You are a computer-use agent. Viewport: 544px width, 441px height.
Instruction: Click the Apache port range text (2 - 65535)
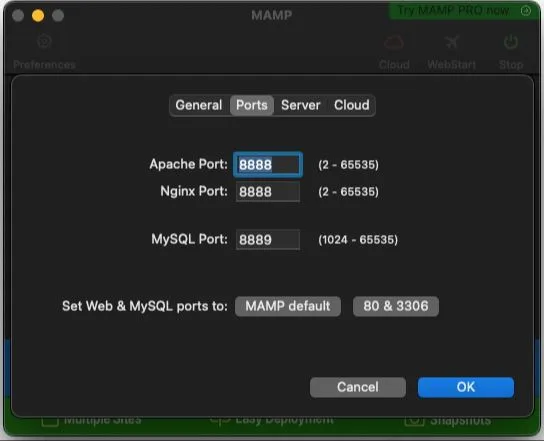[x=348, y=165]
